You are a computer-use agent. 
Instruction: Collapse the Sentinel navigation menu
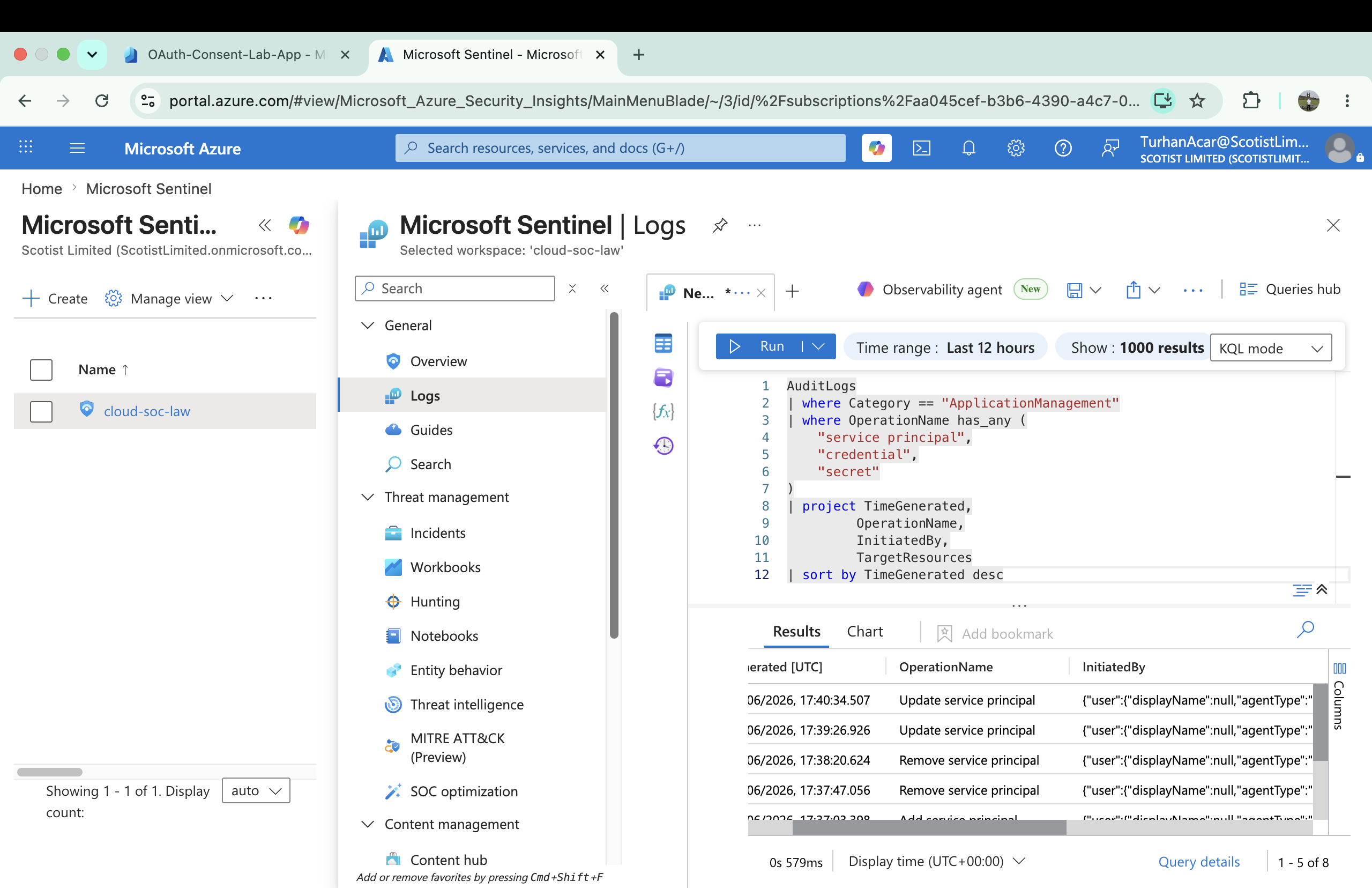pyautogui.click(x=605, y=288)
